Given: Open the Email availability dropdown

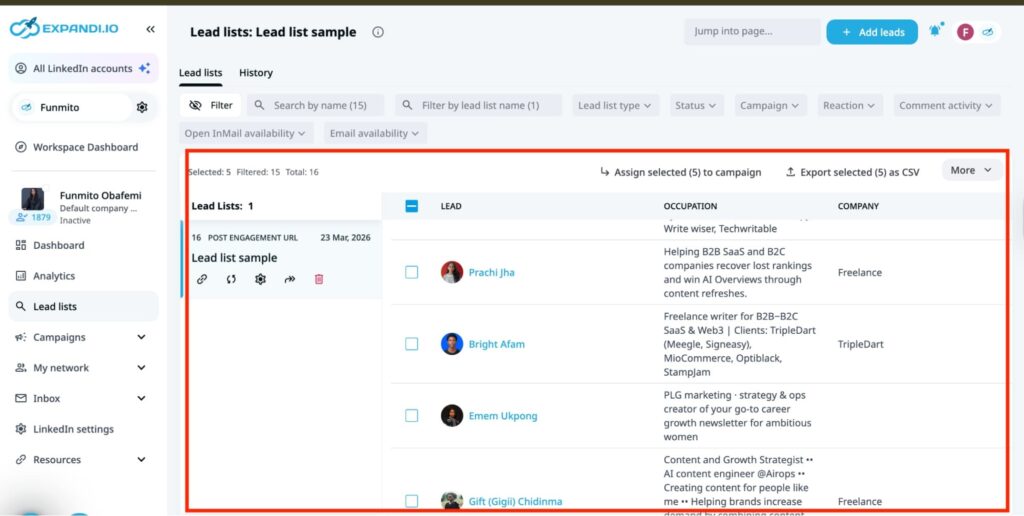Looking at the screenshot, I should [375, 133].
